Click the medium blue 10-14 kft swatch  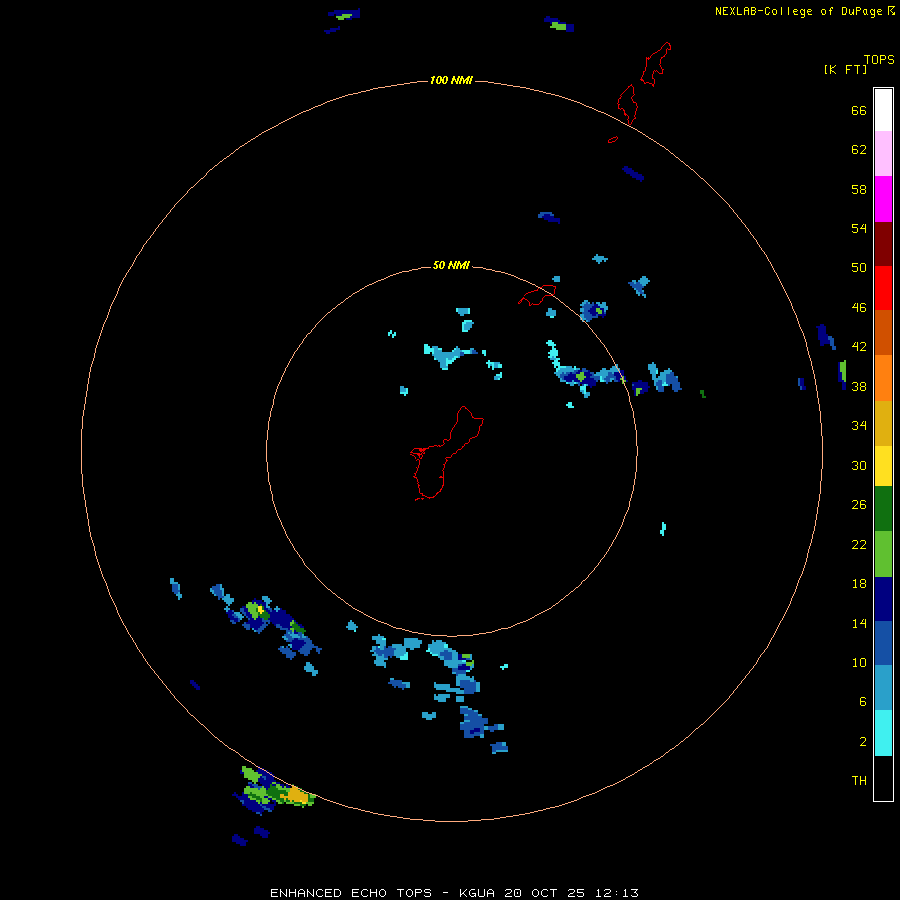pos(883,643)
